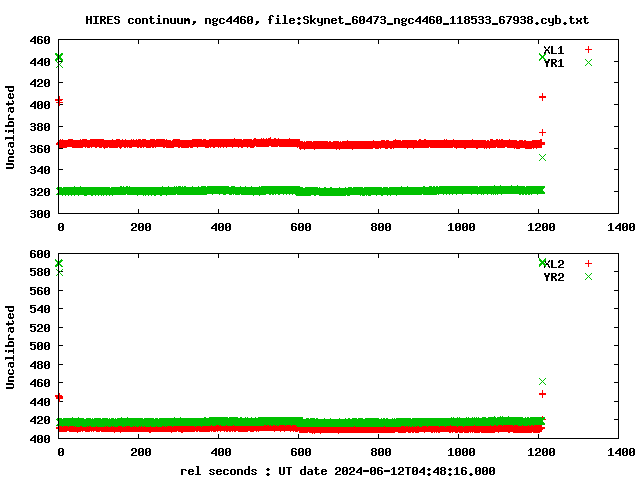
Task: Select the gray x outlier near 352 in top plot
Action: [x=542, y=157]
